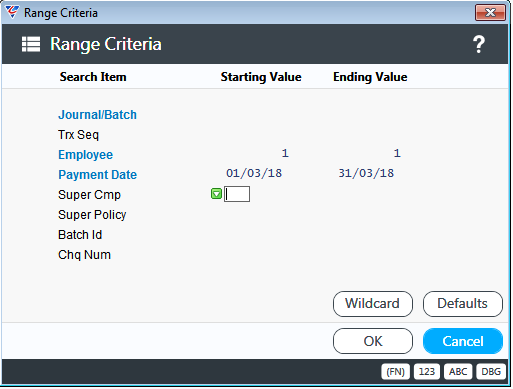Click the Payment Date ending value 31/03/18

coord(366,173)
